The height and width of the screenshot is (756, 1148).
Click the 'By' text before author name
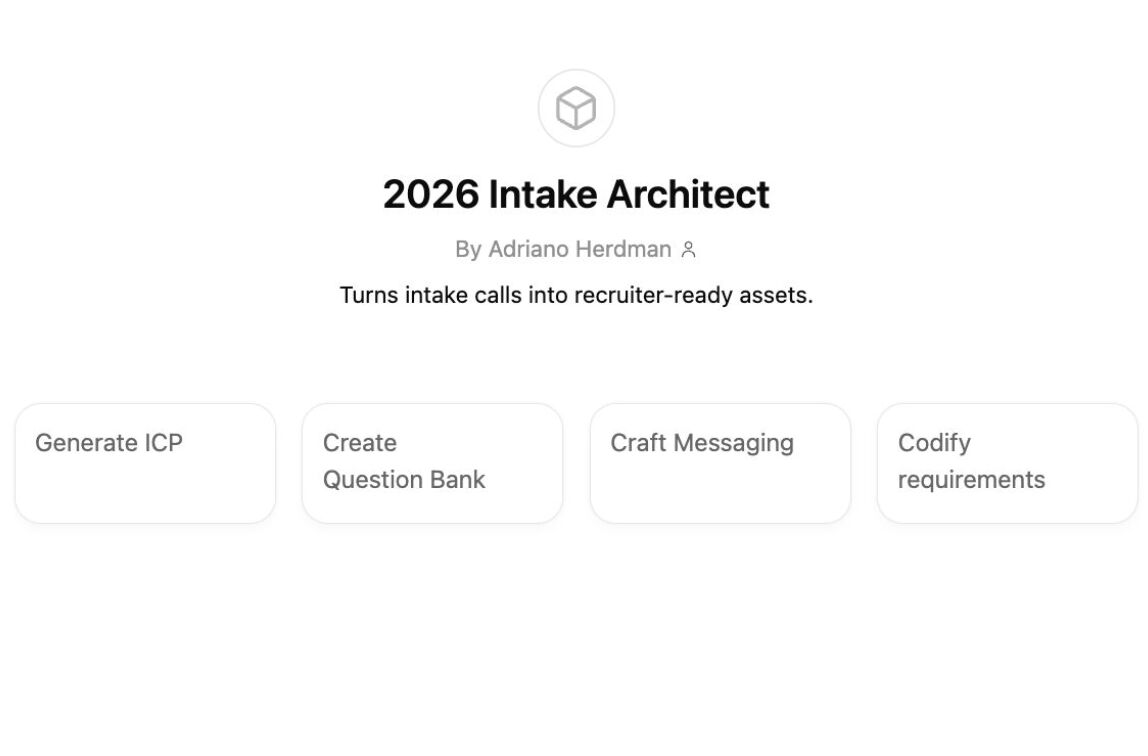[468, 249]
